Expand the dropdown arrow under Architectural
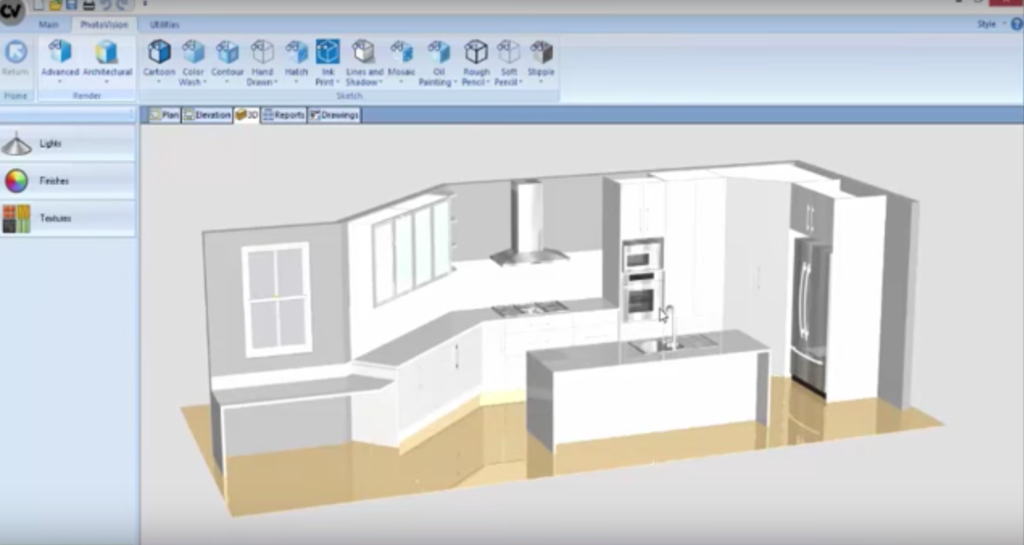The image size is (1024, 545). pyautogui.click(x=106, y=82)
